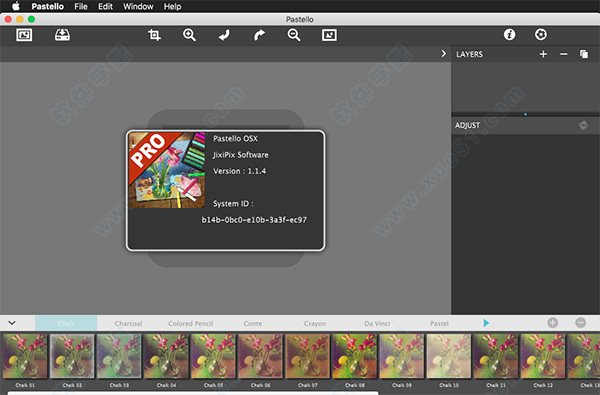Open the Edit menu

[105, 7]
